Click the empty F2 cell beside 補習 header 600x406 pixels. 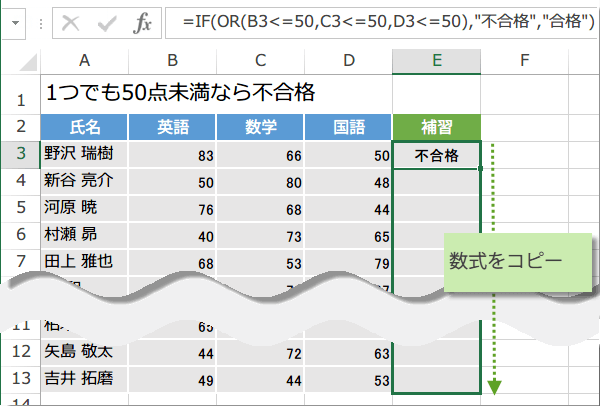tap(525, 127)
